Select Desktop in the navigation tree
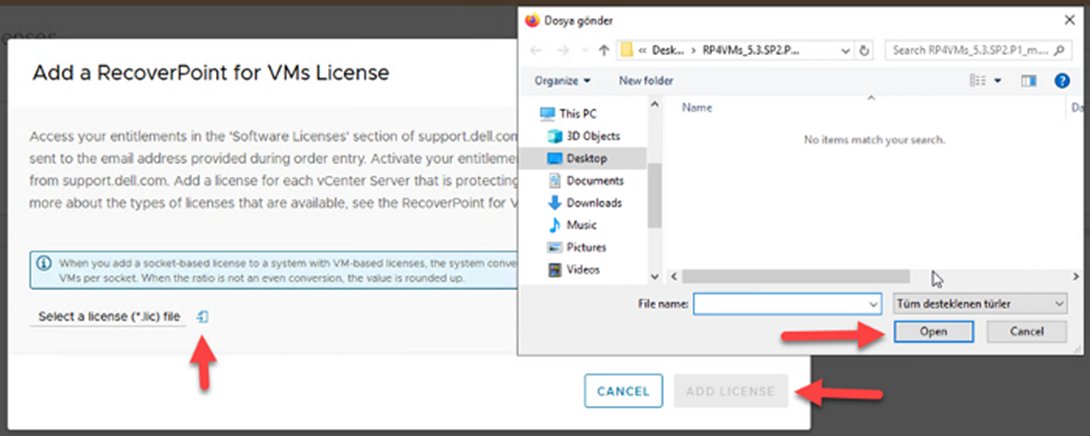This screenshot has height=436, width=1090. click(x=577, y=159)
